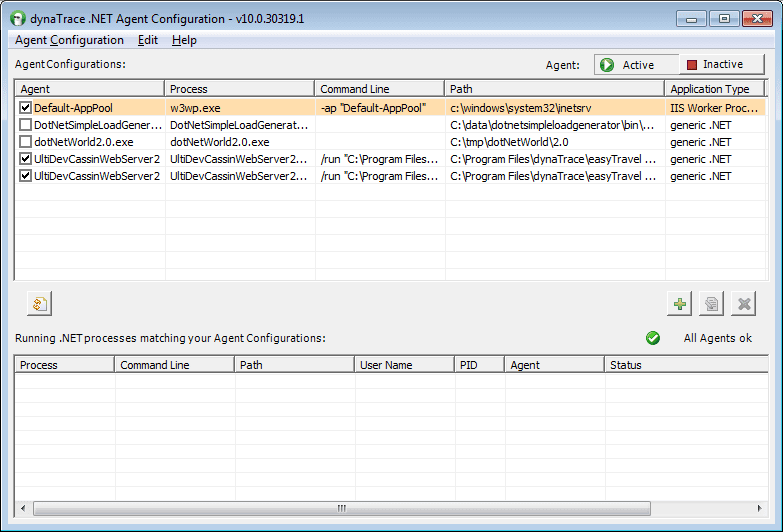This screenshot has height=532, width=783.
Task: Sort by Process column in configurations table
Action: coord(240,89)
